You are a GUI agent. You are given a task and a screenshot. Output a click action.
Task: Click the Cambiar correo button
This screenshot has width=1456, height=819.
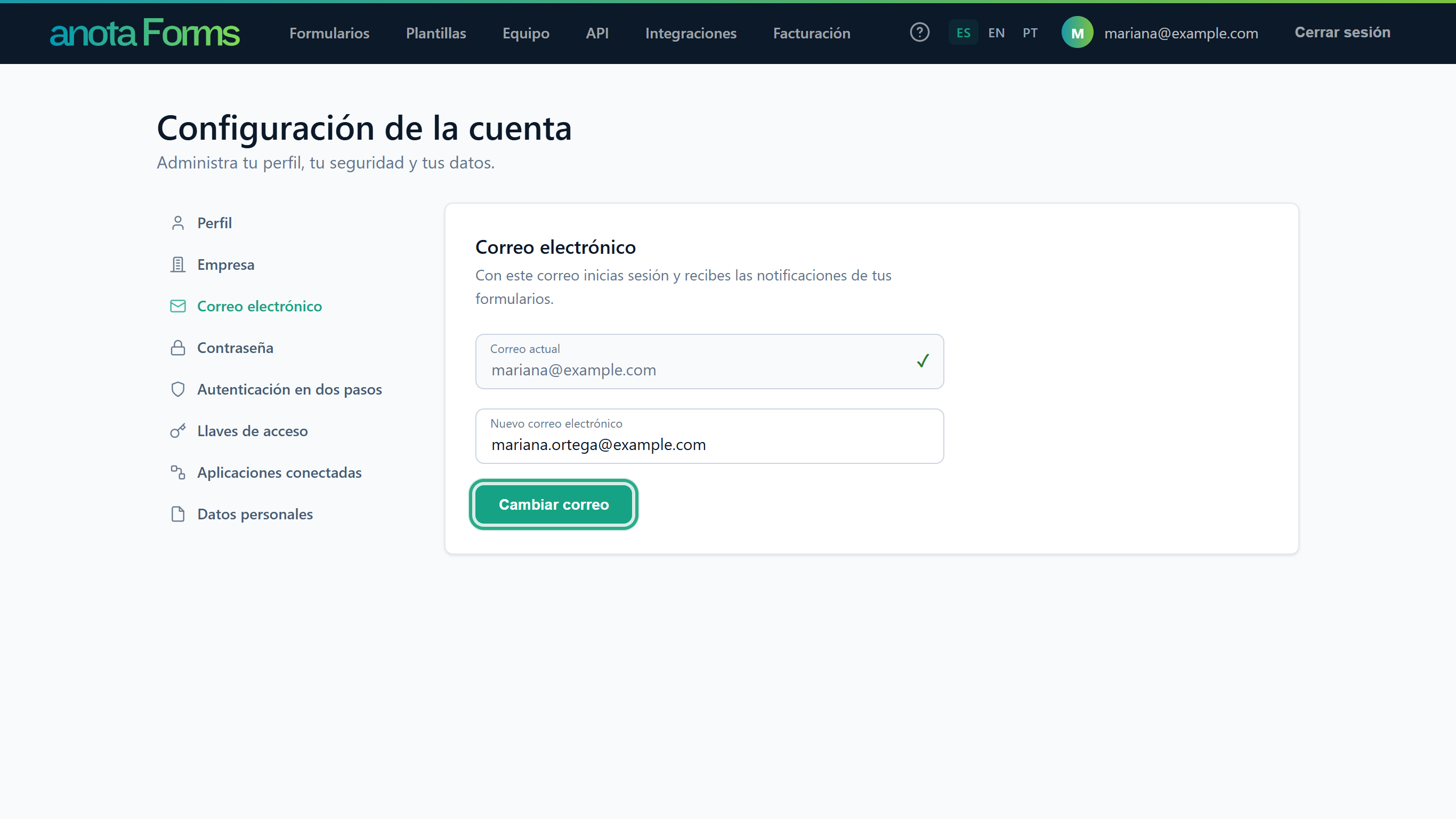coord(553,504)
